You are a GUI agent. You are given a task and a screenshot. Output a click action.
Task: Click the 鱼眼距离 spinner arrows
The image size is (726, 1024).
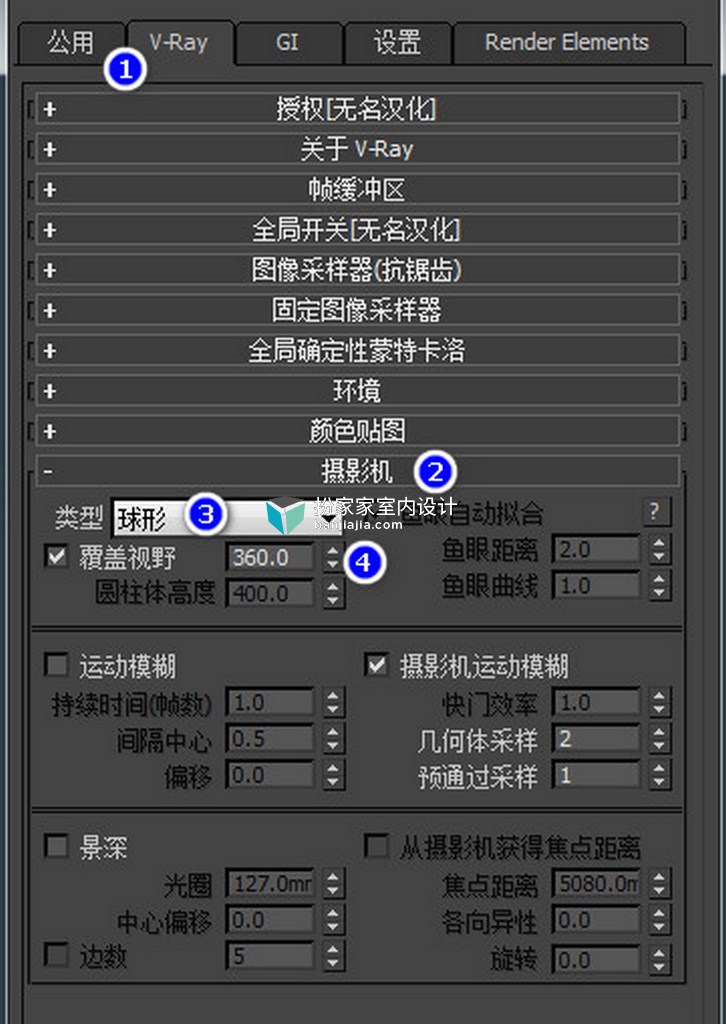coord(659,550)
